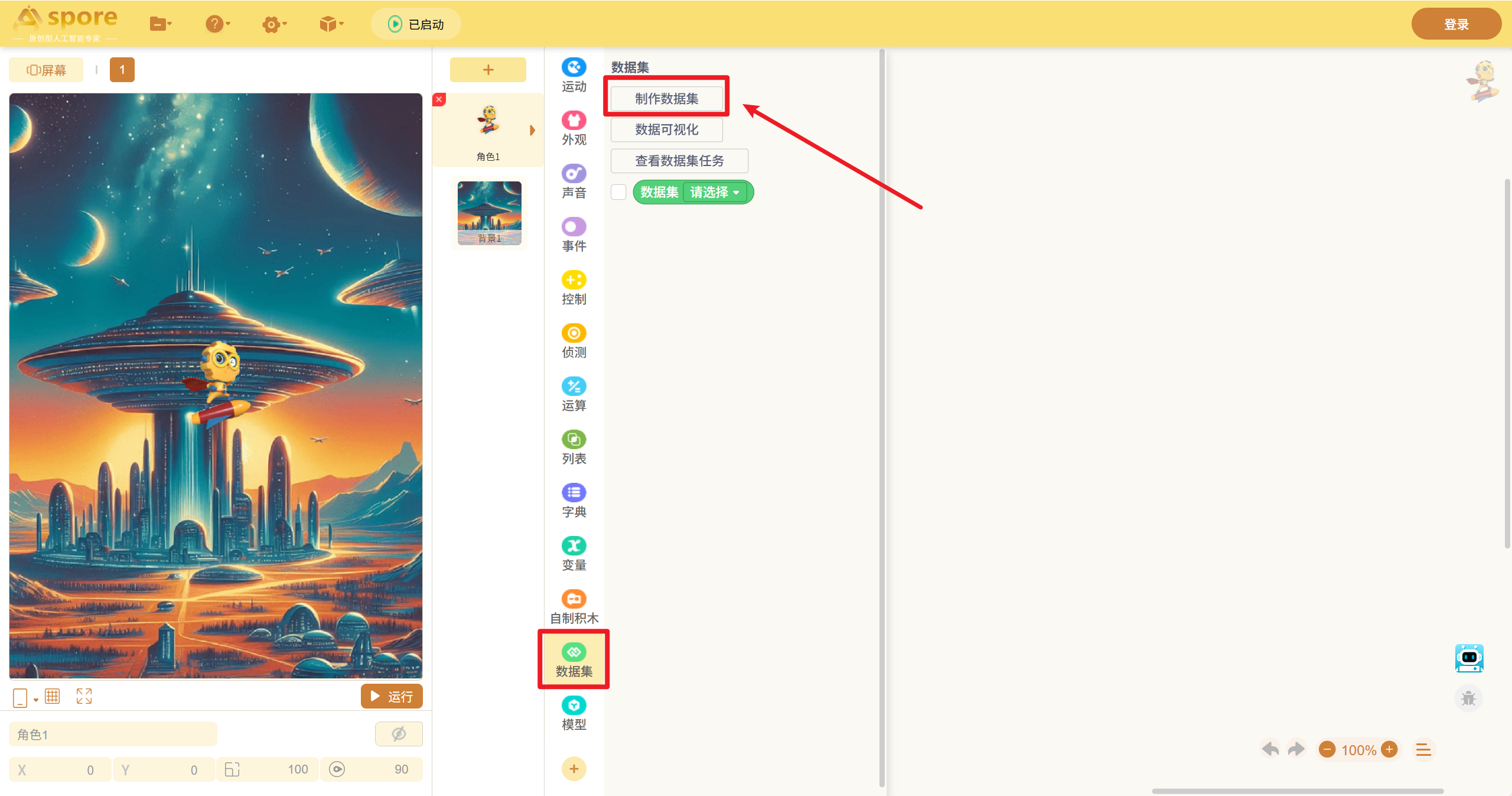Open the settings gear dropdown
The image size is (1512, 796).
pyautogui.click(x=274, y=24)
